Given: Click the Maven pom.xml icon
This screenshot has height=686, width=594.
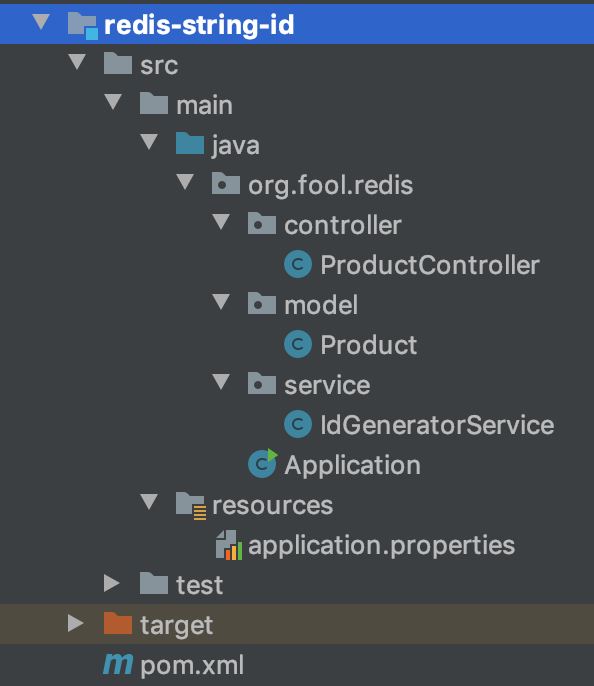Looking at the screenshot, I should 118,664.
